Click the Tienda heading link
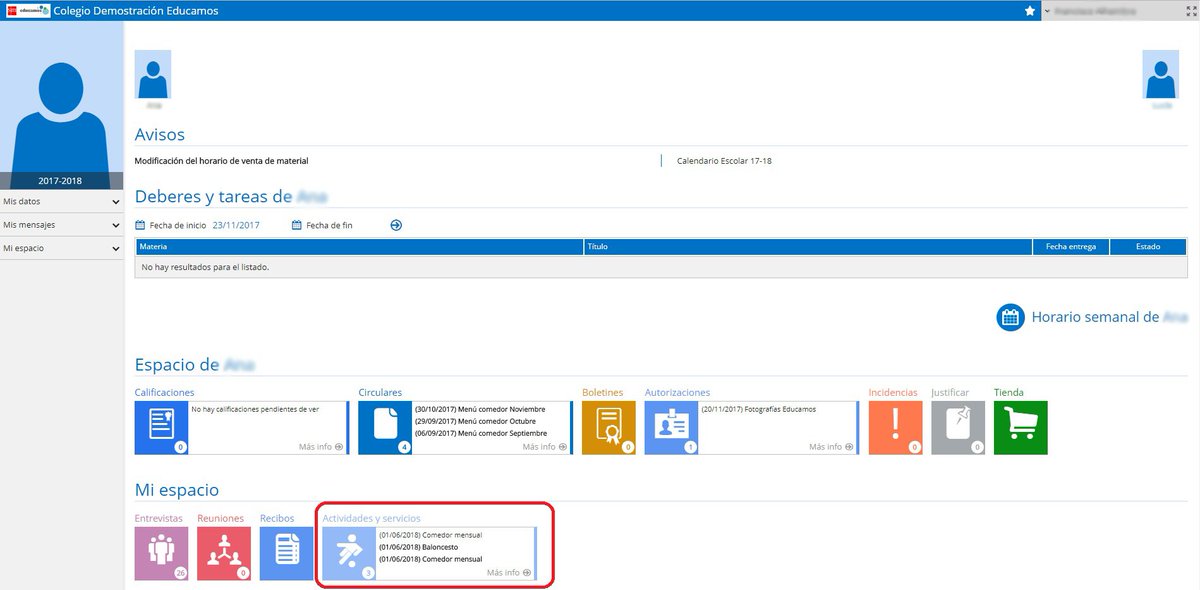The width and height of the screenshot is (1200, 590). [1009, 393]
